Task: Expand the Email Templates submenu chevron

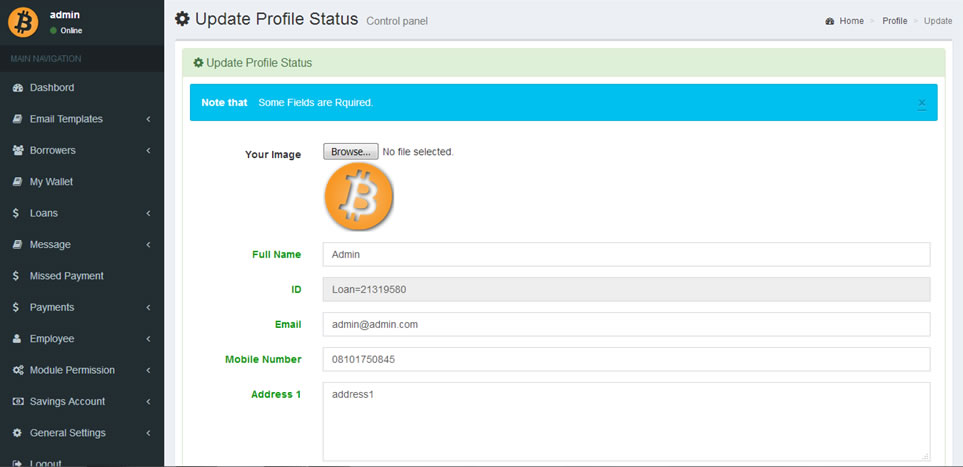Action: (148, 120)
